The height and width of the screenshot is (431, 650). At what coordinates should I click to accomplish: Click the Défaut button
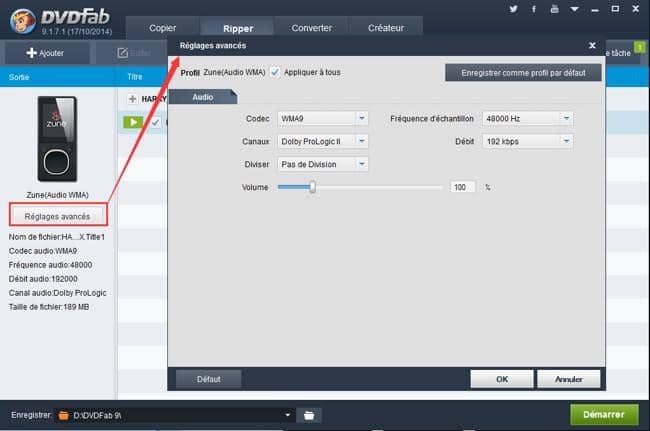click(x=209, y=379)
